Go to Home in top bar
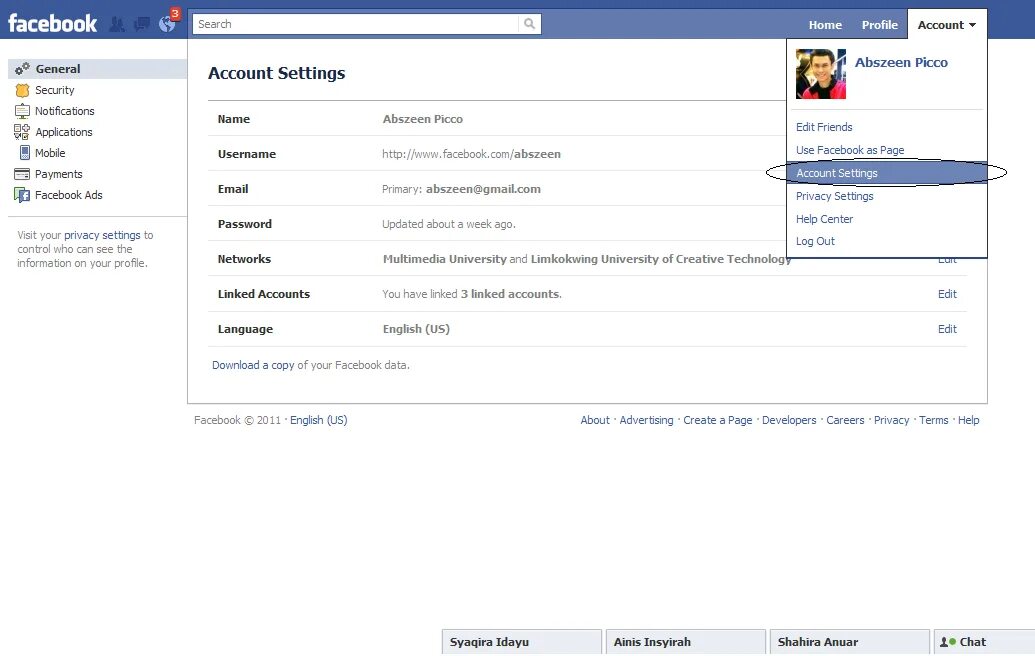1035x656 pixels. [x=825, y=24]
